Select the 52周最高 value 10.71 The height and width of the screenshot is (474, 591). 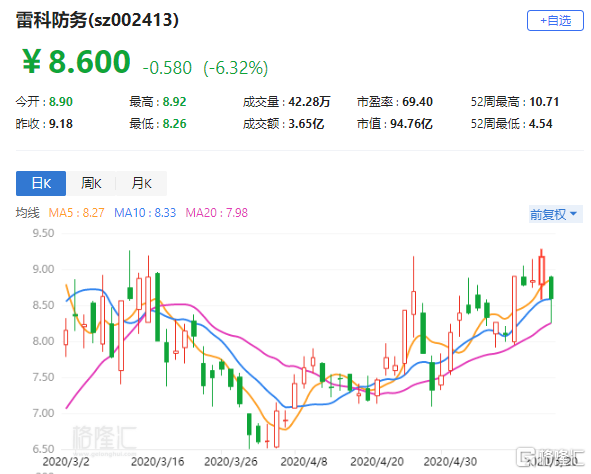click(x=544, y=102)
